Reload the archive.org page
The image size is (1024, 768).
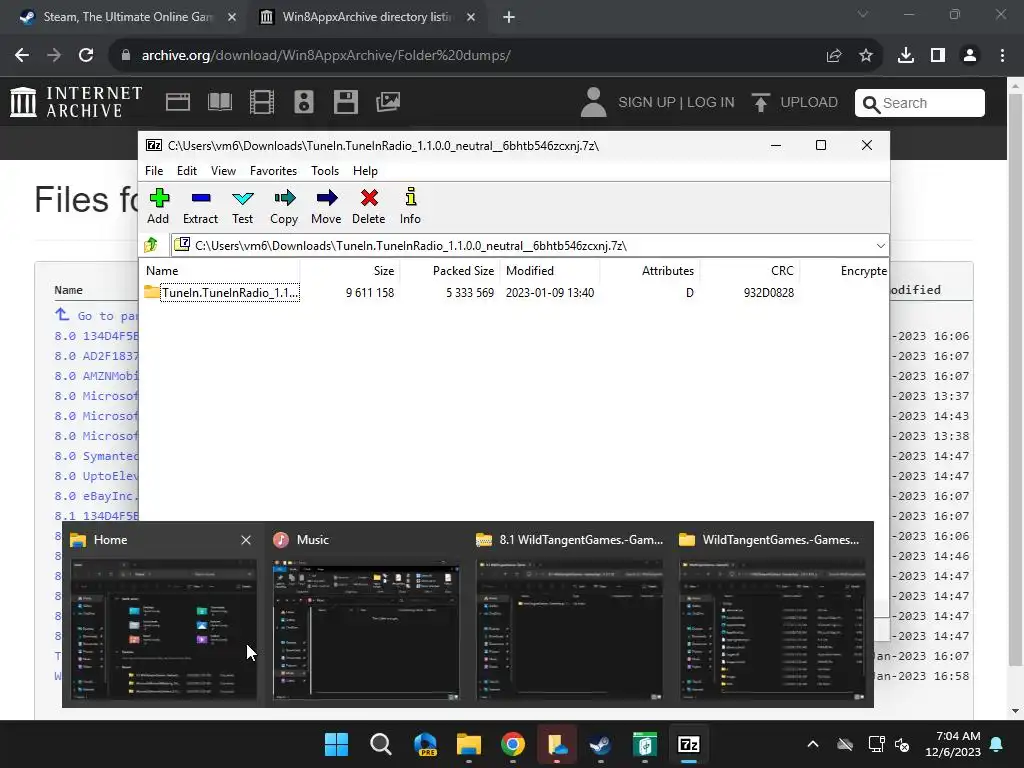(x=86, y=56)
